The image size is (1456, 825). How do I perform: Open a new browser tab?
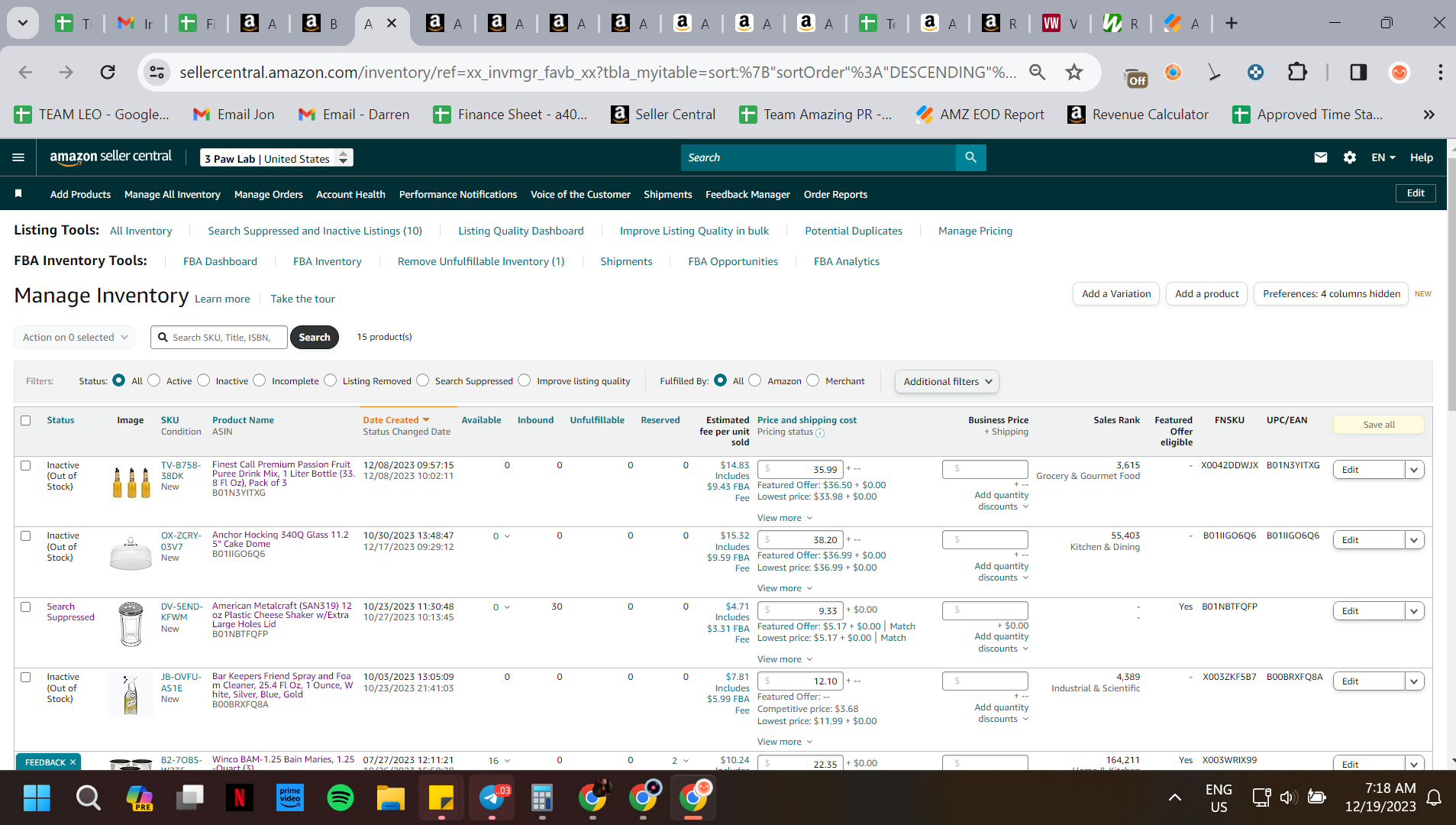(1232, 23)
